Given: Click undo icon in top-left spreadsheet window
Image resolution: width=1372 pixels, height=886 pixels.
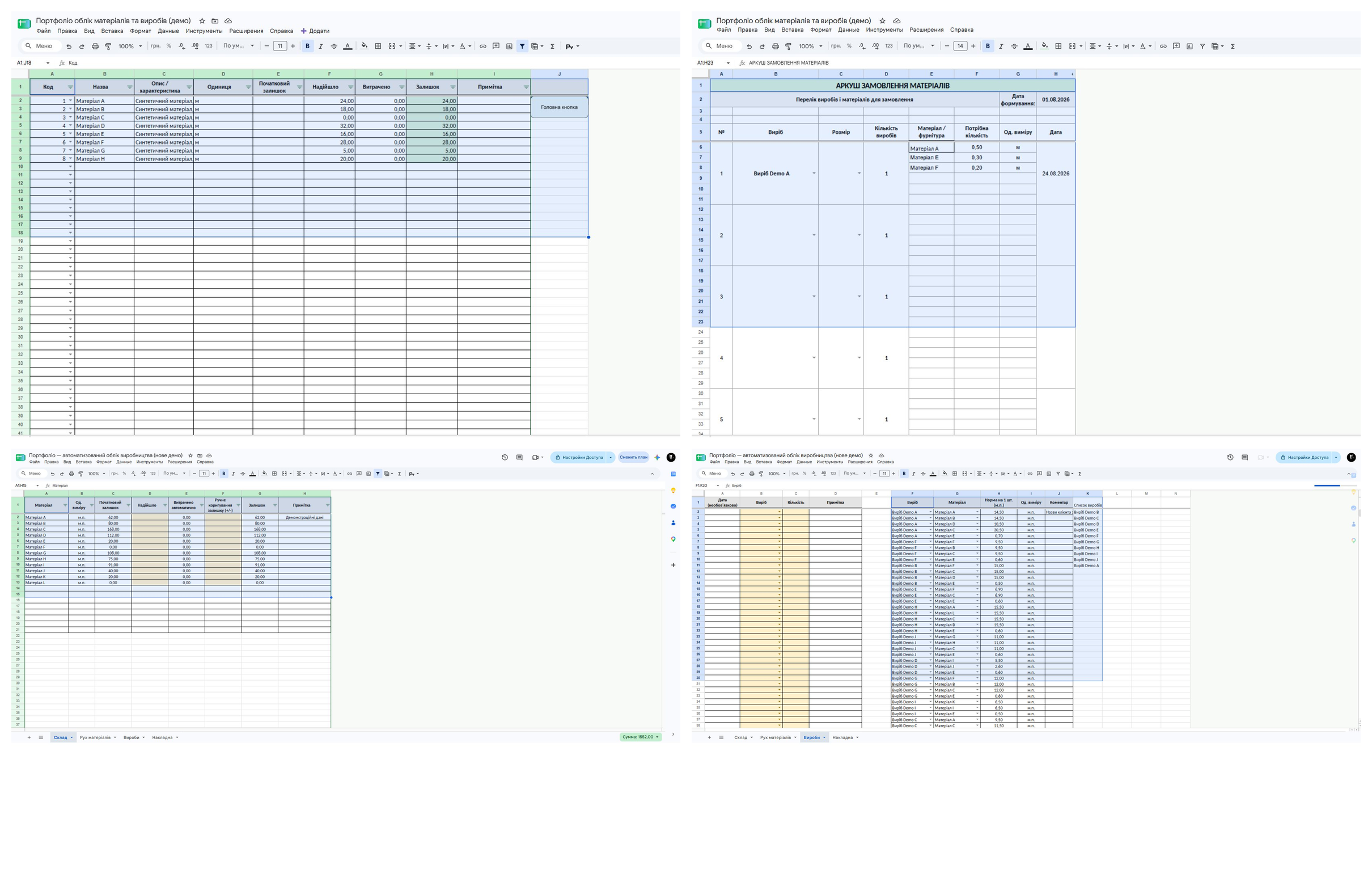Looking at the screenshot, I should [x=69, y=46].
